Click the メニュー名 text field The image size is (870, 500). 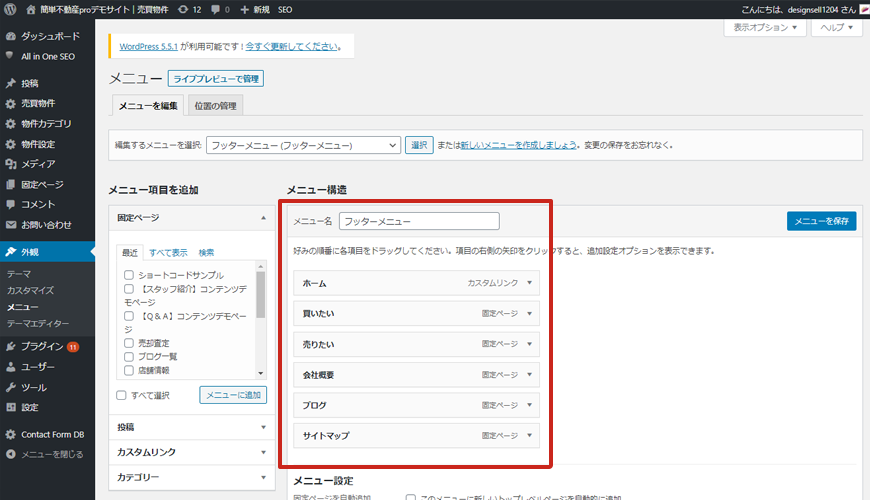[x=418, y=221]
